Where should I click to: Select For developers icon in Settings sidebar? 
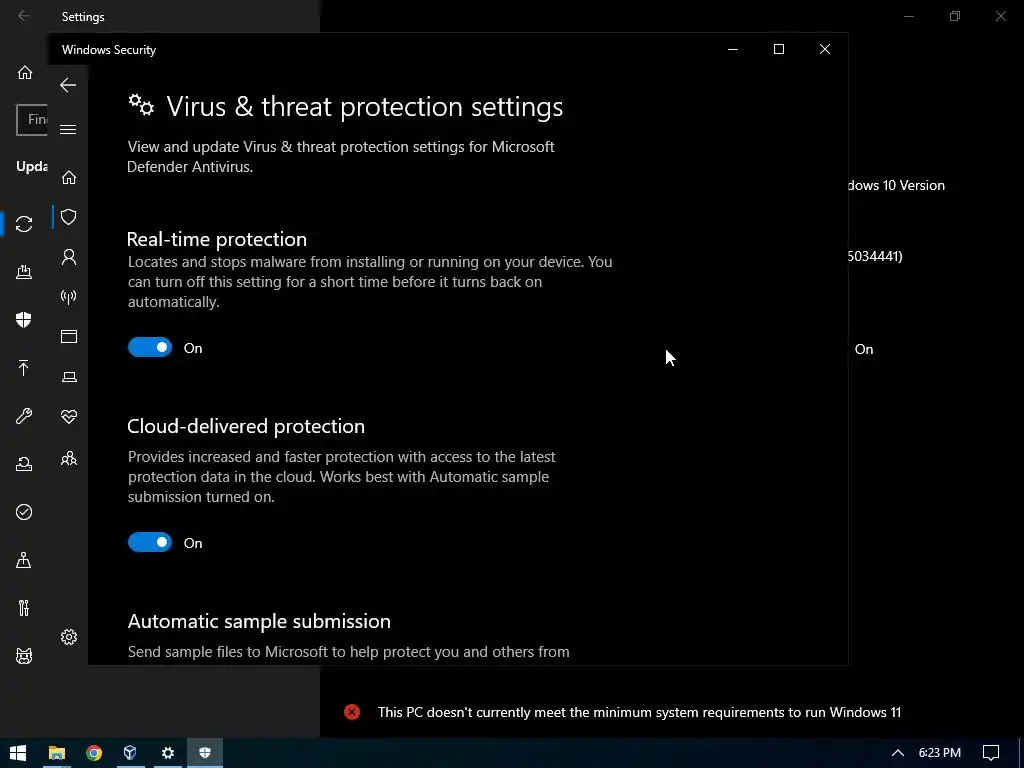(x=24, y=608)
